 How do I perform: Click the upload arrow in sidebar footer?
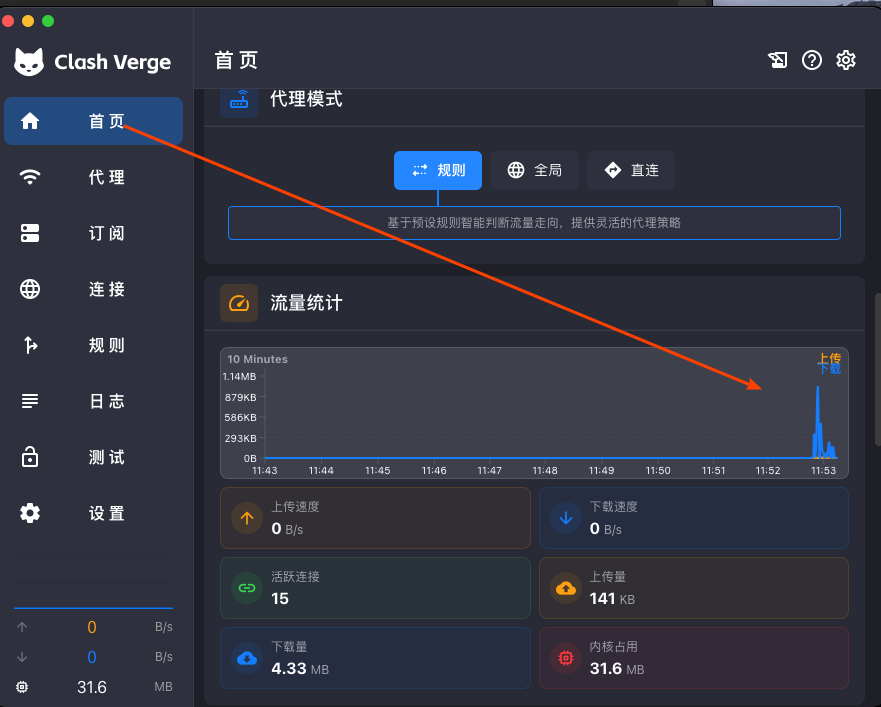[x=22, y=627]
